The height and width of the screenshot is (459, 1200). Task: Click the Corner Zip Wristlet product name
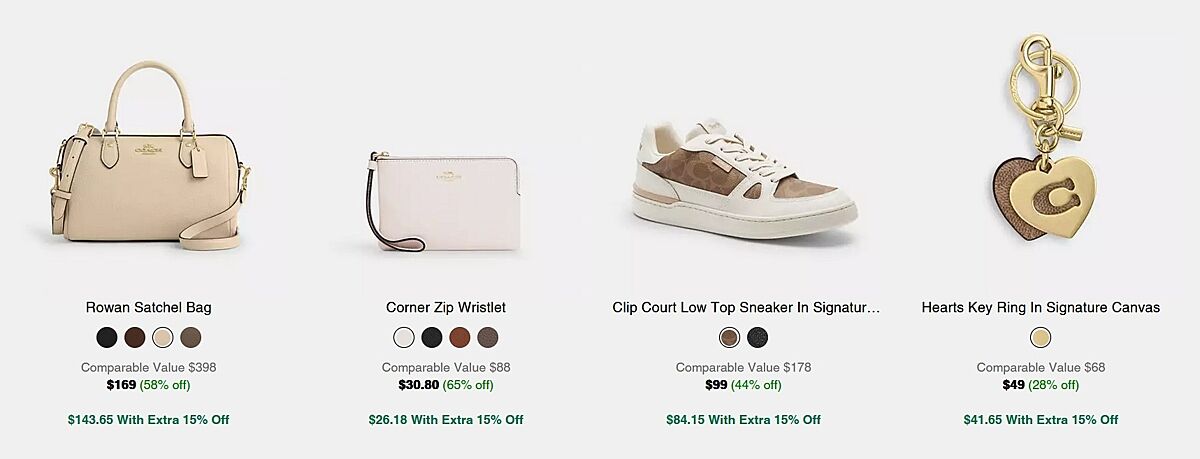[x=446, y=308]
